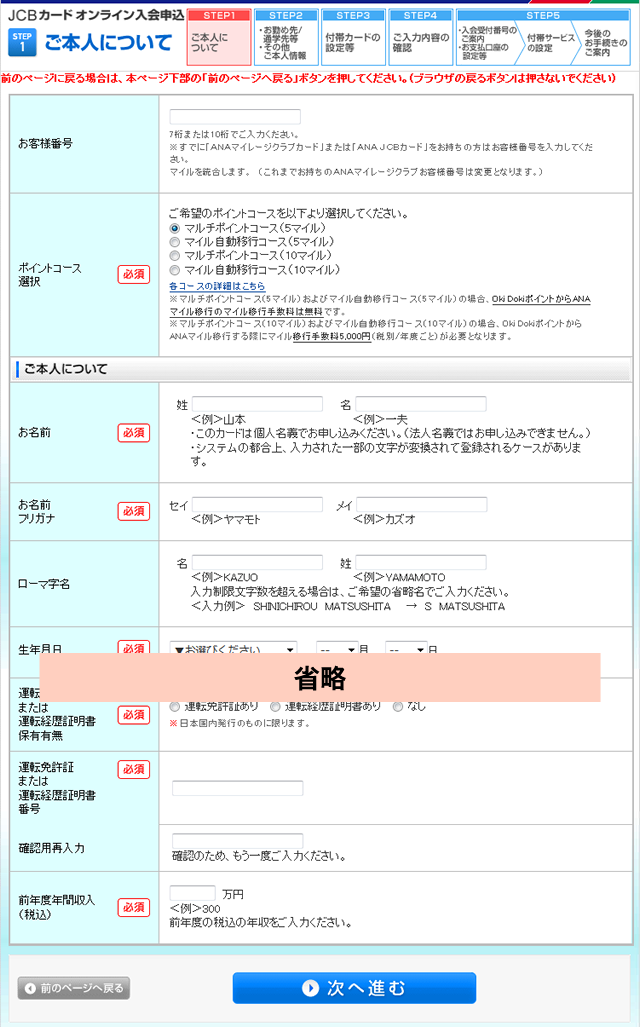Image resolution: width=640 pixels, height=1027 pixels.
Task: Click the 前年度年間収入 万円 input field
Action: point(192,893)
